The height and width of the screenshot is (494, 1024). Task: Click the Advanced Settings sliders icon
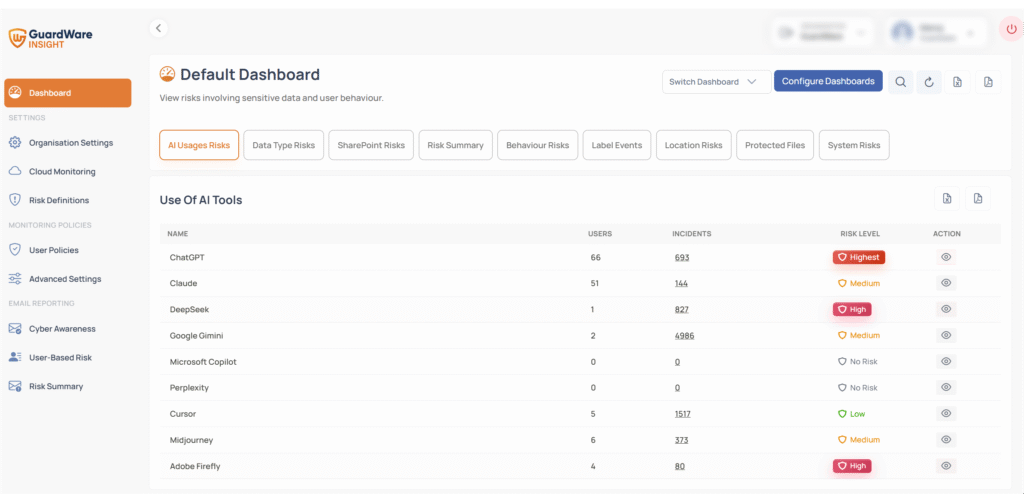pyautogui.click(x=15, y=278)
